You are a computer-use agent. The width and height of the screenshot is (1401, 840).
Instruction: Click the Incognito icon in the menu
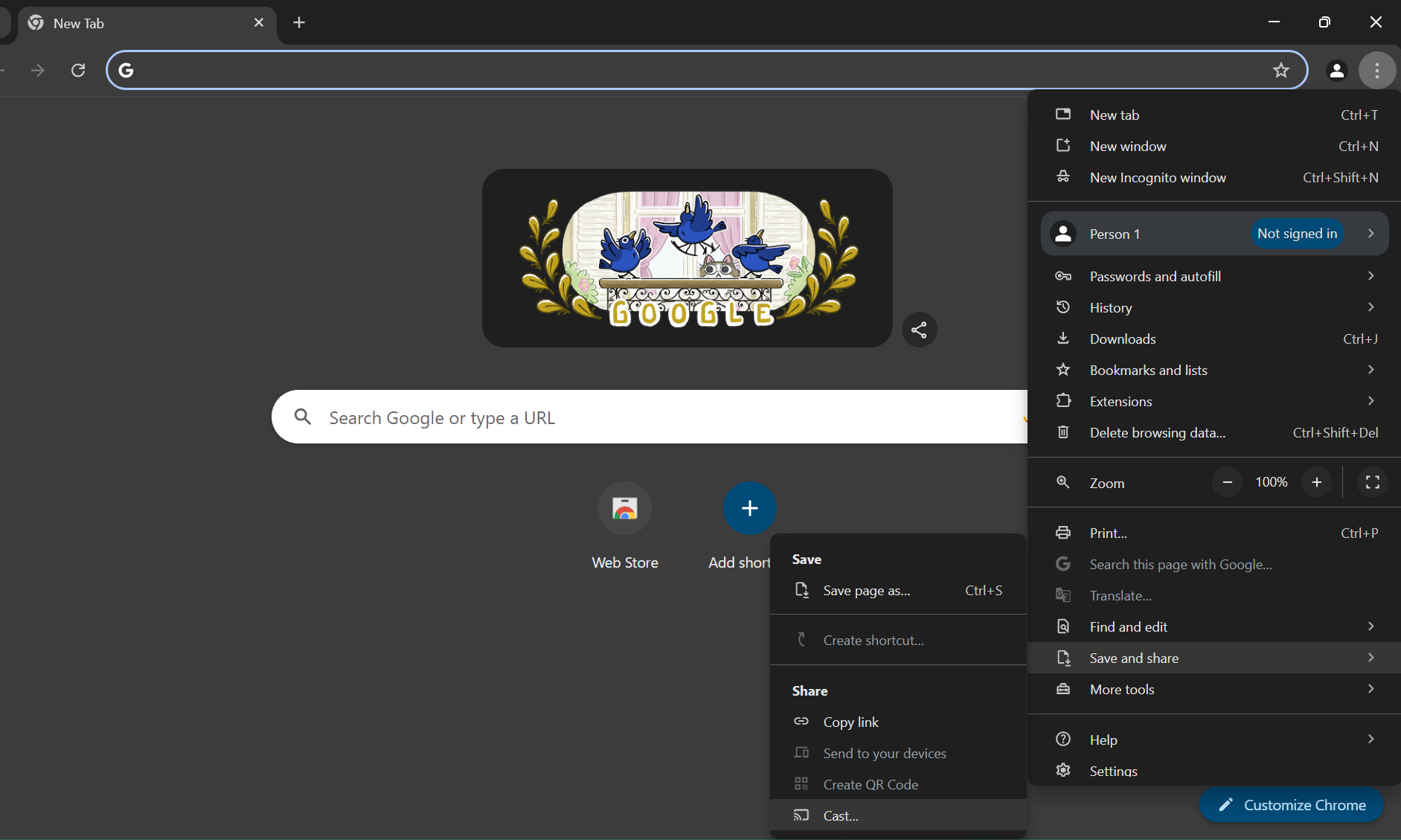coord(1063,177)
